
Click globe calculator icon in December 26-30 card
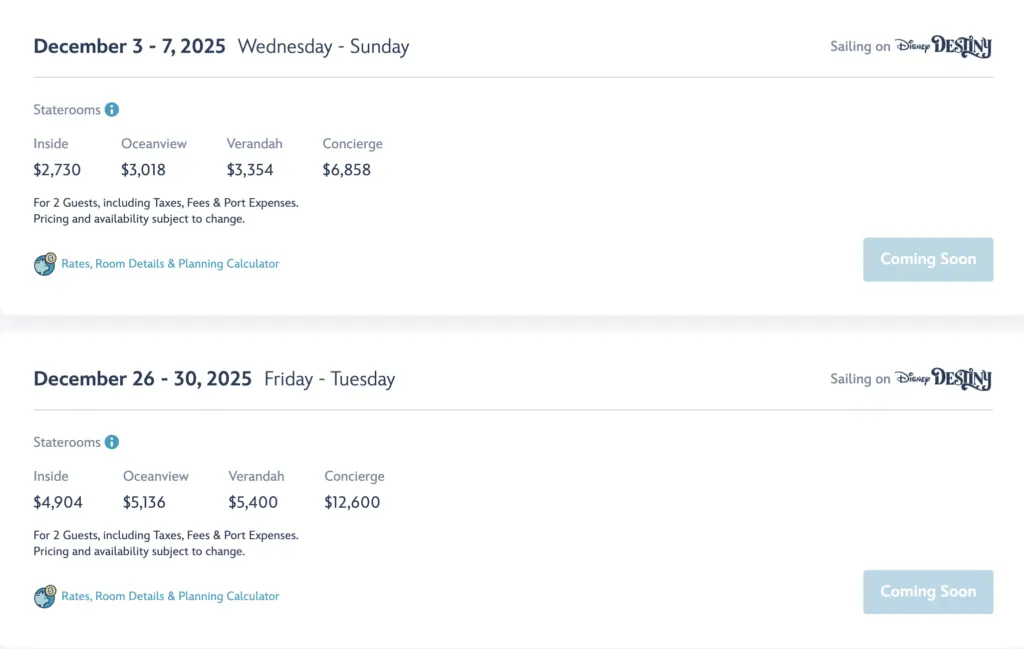coord(45,597)
